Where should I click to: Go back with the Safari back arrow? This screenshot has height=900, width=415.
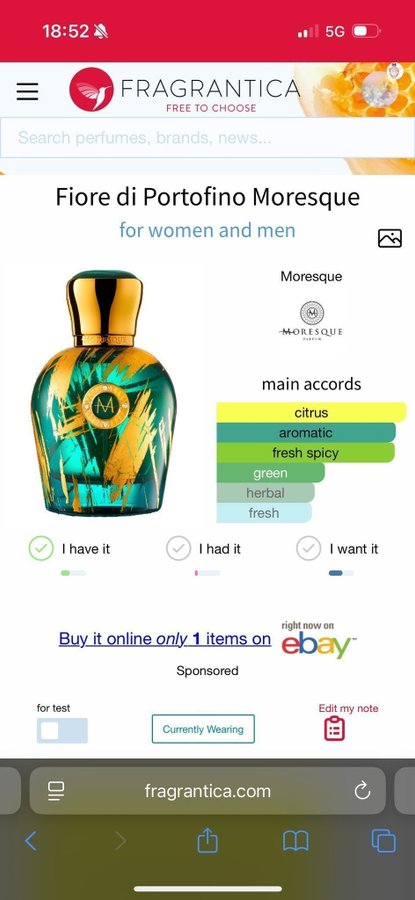pyautogui.click(x=30, y=841)
